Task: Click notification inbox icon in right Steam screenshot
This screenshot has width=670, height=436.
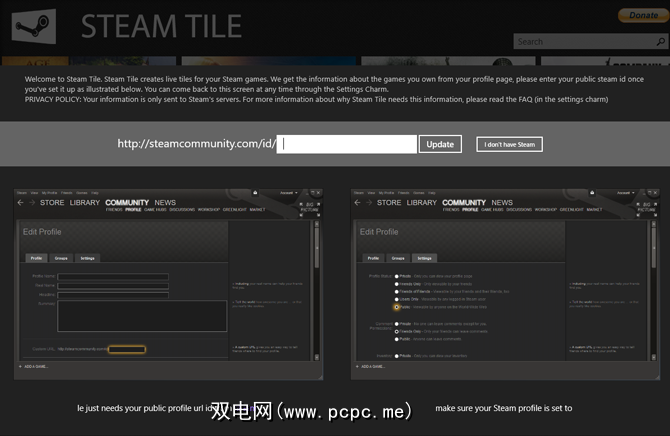Action: coord(592,193)
